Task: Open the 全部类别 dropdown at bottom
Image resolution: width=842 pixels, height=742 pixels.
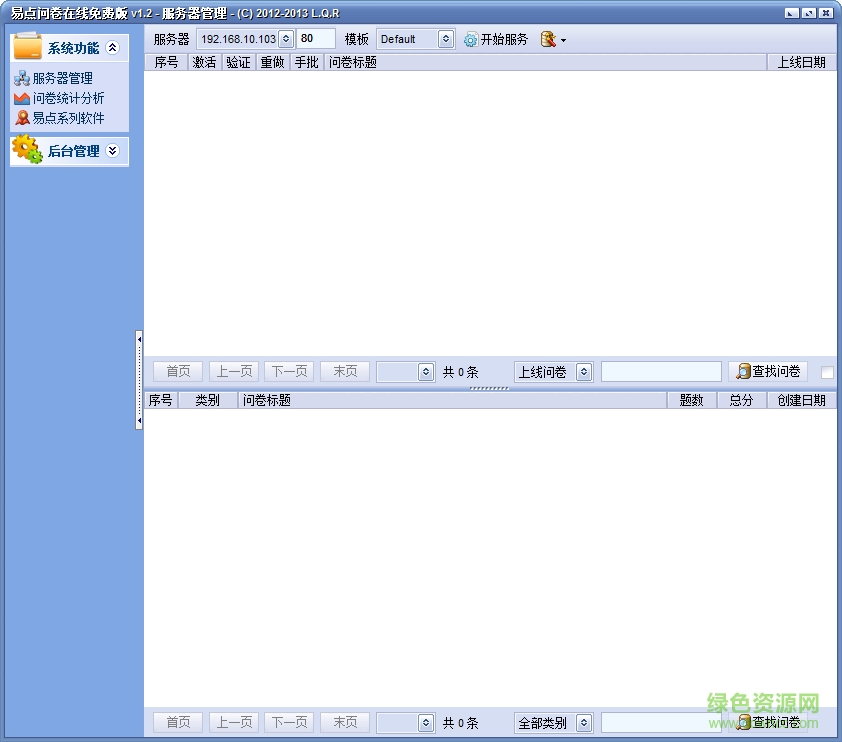Action: click(553, 722)
